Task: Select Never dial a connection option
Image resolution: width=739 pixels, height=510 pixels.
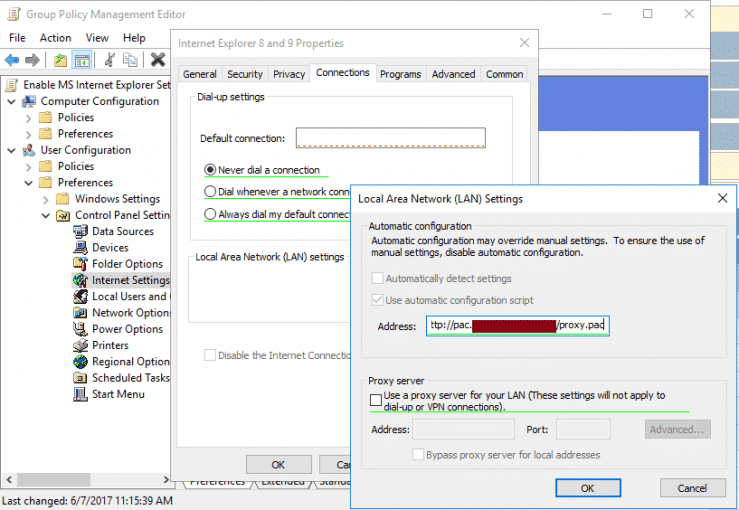Action: (x=210, y=170)
